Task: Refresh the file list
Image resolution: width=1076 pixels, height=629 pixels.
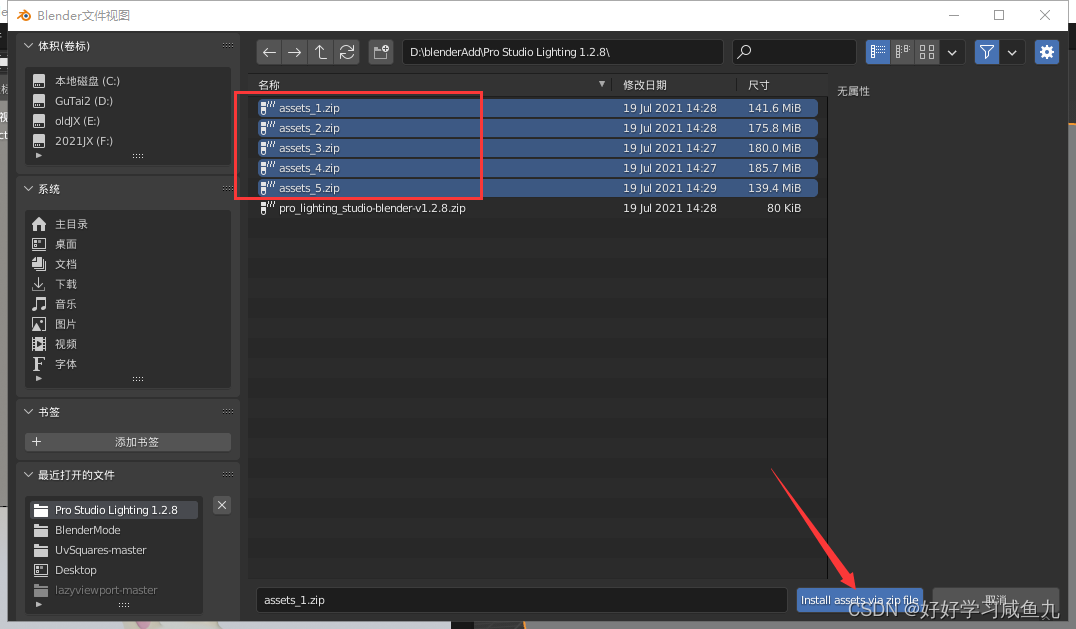Action: pyautogui.click(x=347, y=52)
